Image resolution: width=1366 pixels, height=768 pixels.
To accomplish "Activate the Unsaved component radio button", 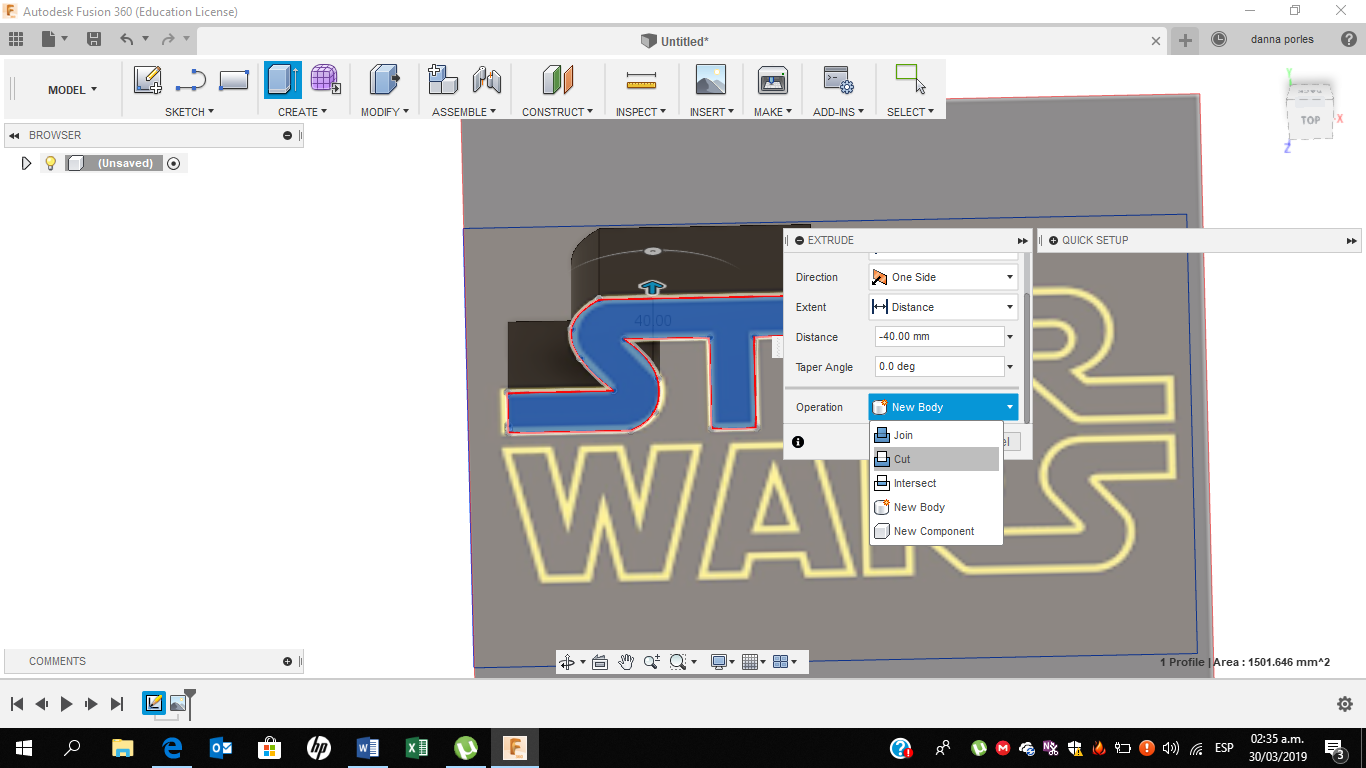I will [x=174, y=163].
